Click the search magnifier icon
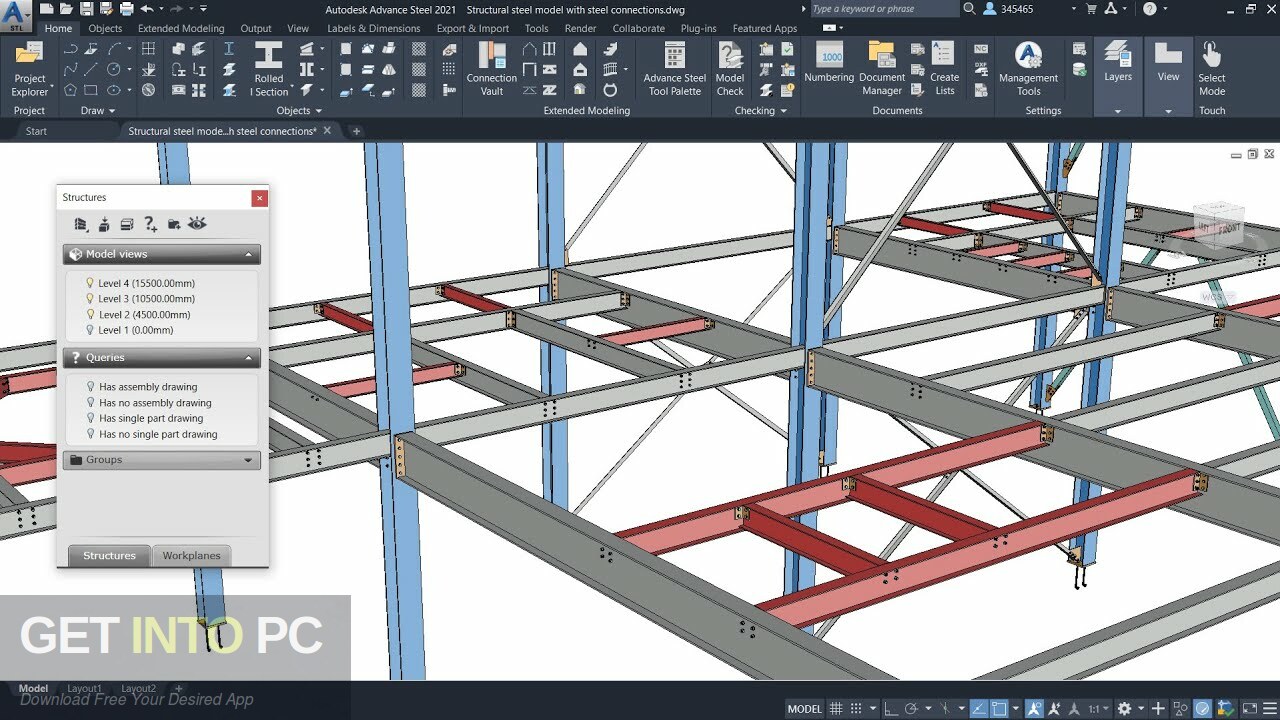Viewport: 1280px width, 720px height. click(x=969, y=9)
